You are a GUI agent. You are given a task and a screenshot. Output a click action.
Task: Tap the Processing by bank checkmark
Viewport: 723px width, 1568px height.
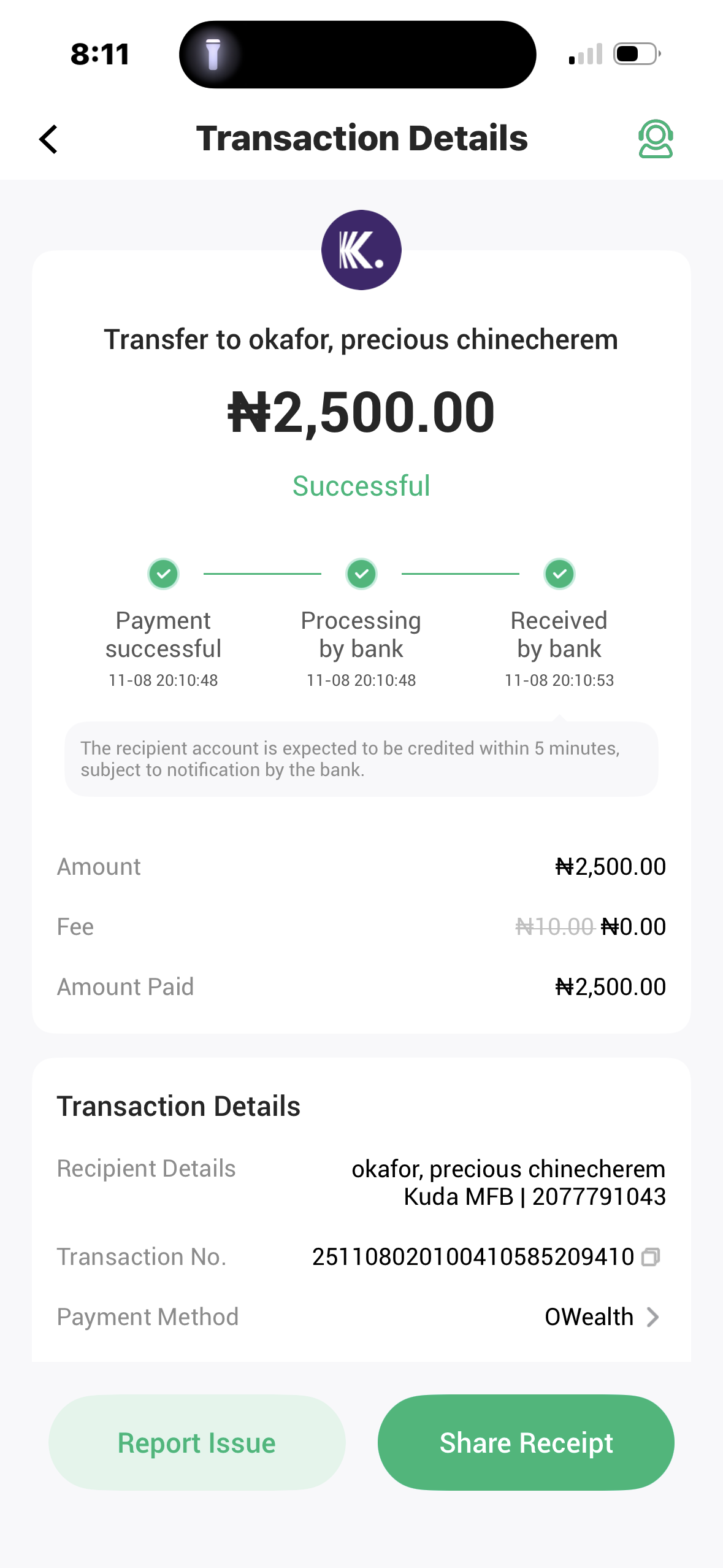pos(361,574)
